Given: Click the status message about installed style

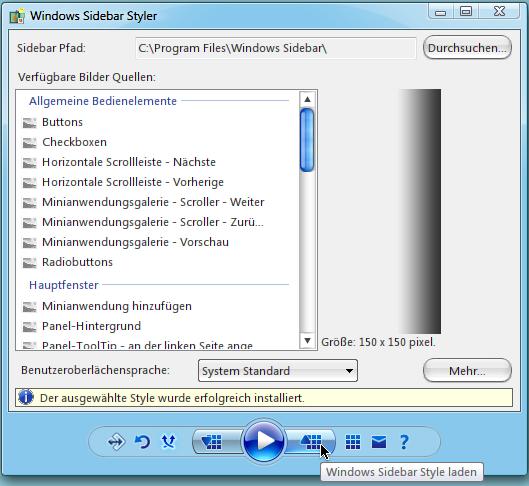Looking at the screenshot, I should pyautogui.click(x=172, y=398).
